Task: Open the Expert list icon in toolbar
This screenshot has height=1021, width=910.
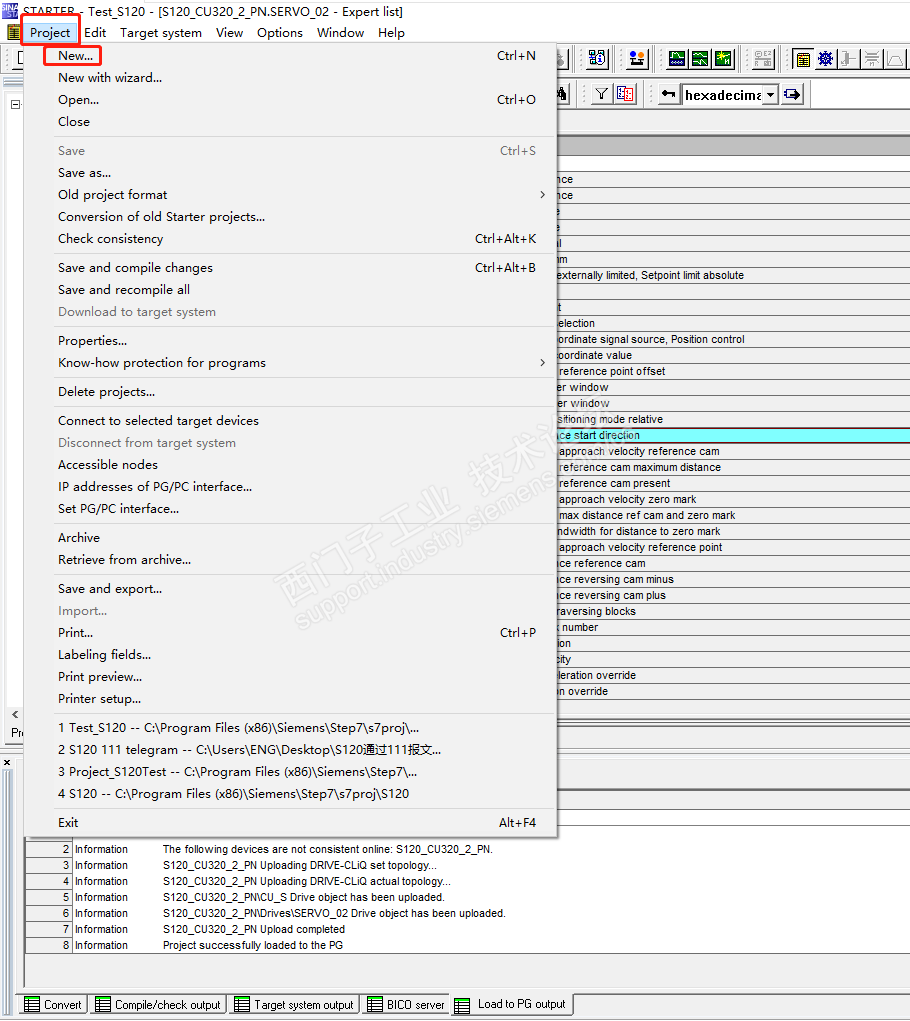Action: 803,59
